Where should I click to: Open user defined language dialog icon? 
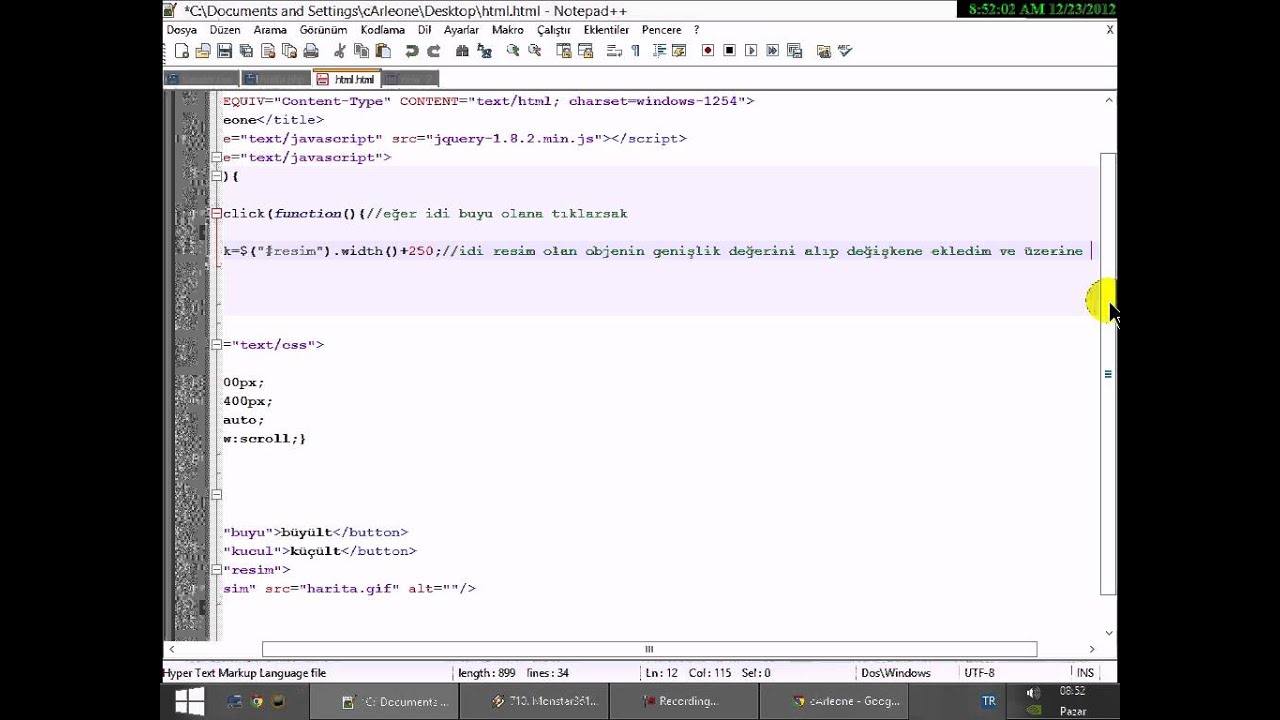pos(679,50)
